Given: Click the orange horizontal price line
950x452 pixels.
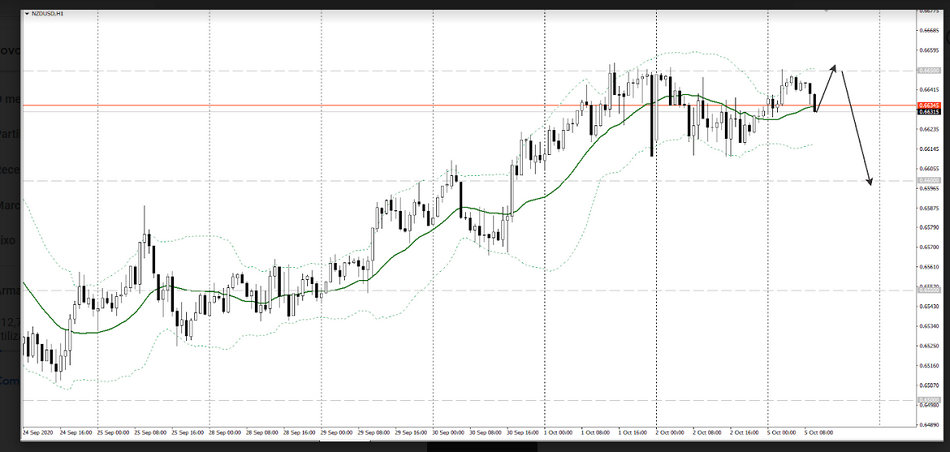Looking at the screenshot, I should (x=400, y=105).
